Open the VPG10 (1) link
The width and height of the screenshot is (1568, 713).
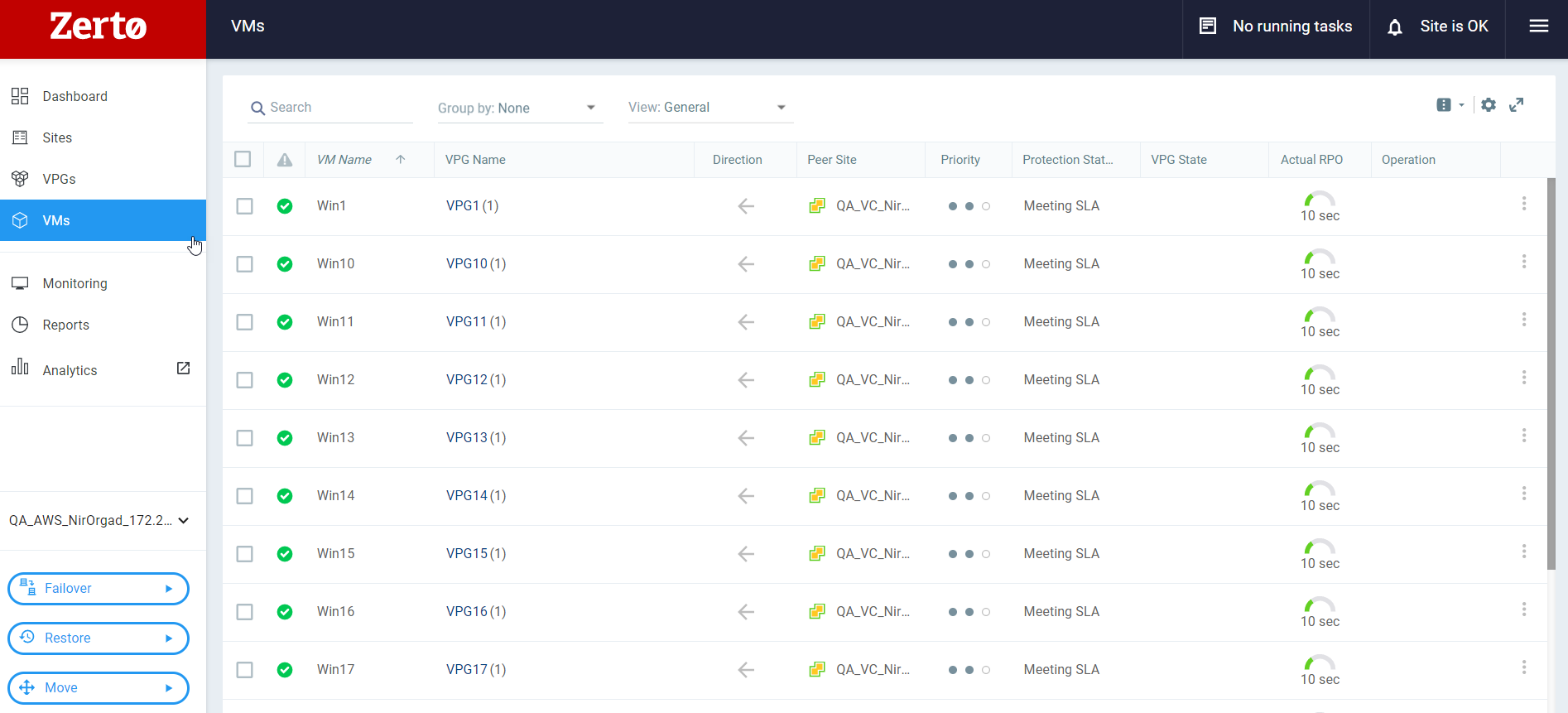476,264
